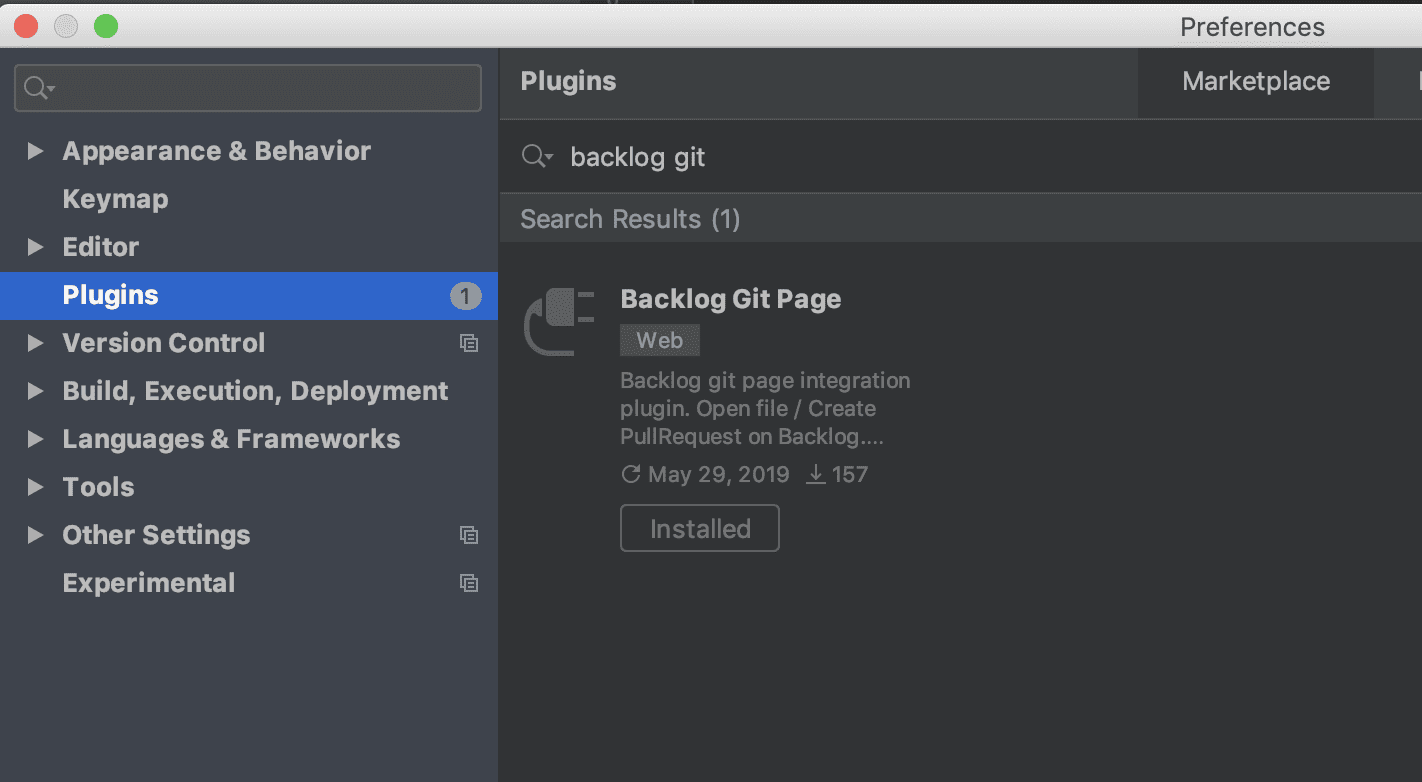The height and width of the screenshot is (782, 1422).
Task: Select Keymap in the settings sidebar
Action: 115,199
